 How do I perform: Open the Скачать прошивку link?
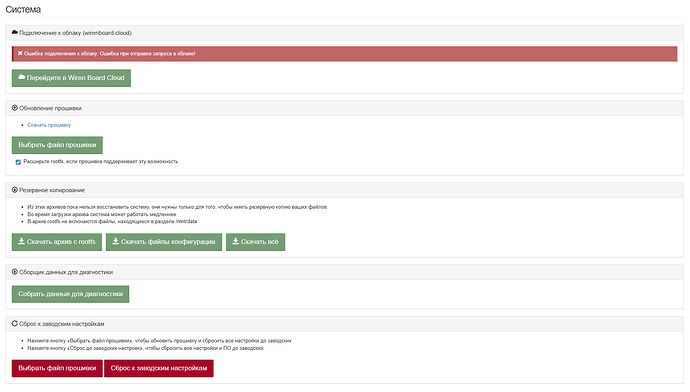point(49,125)
